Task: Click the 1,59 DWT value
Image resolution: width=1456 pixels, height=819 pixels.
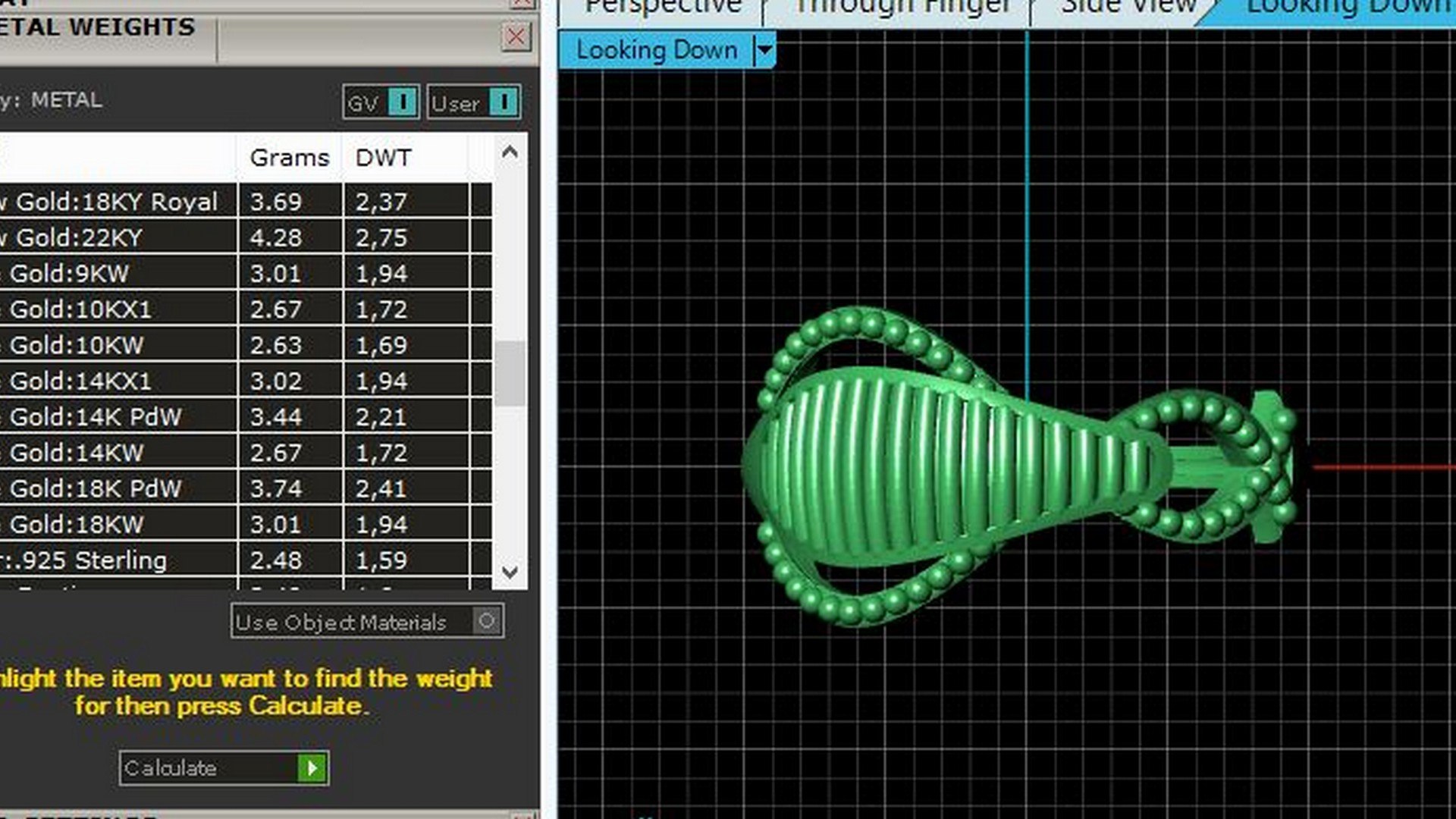Action: (381, 560)
